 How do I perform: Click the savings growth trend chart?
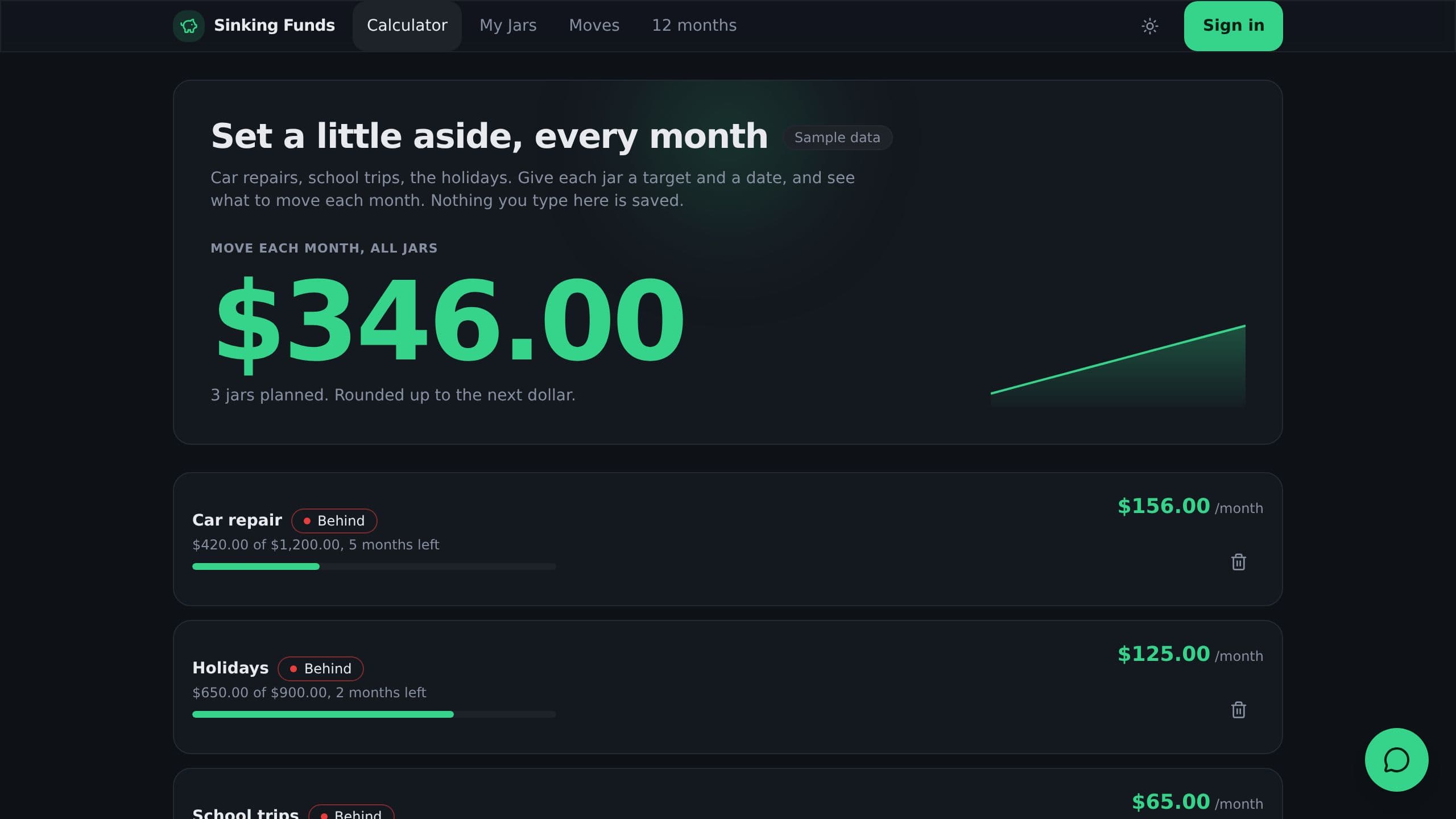(1118, 366)
